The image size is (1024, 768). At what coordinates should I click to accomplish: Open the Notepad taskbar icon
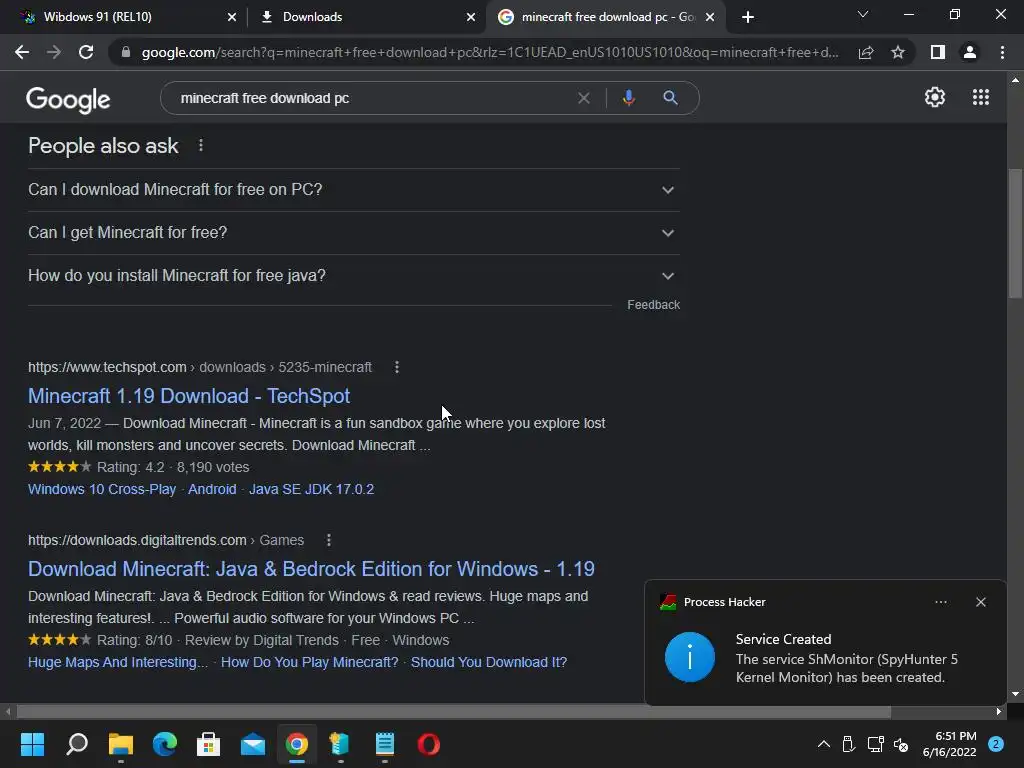tap(385, 744)
